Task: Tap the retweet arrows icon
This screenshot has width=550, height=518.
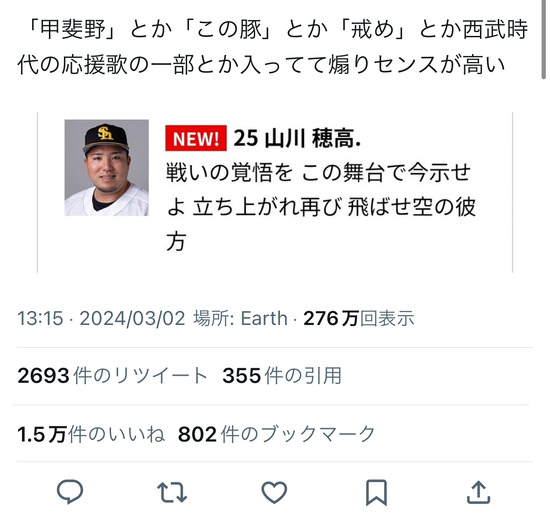Action: (172, 492)
